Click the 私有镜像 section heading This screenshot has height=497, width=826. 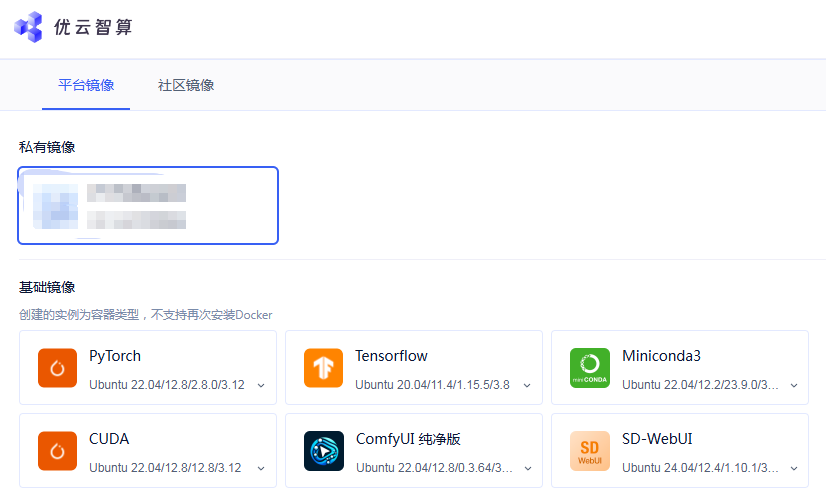pyautogui.click(x=47, y=147)
